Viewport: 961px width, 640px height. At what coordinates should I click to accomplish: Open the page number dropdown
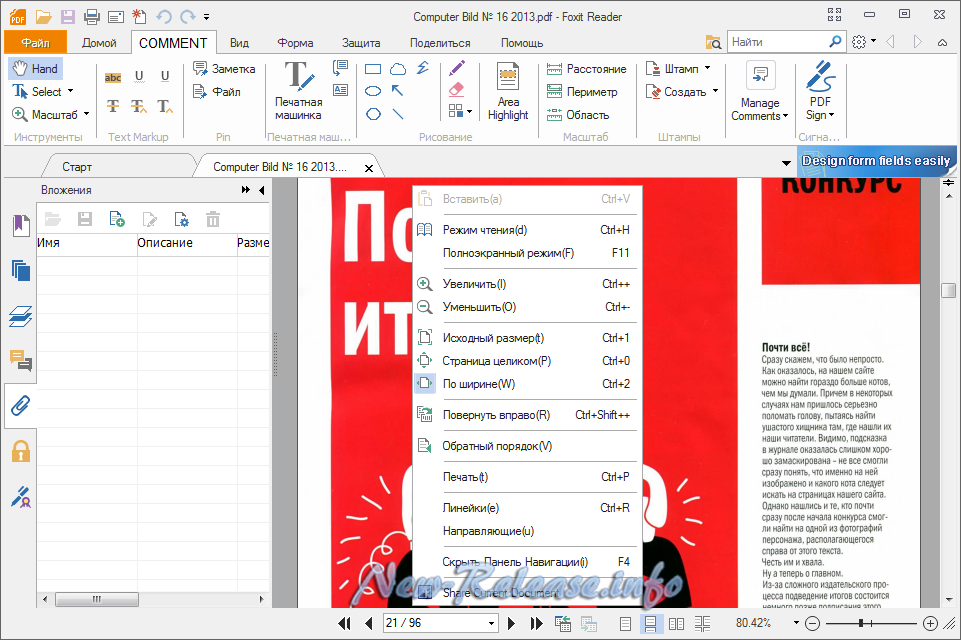click(492, 623)
